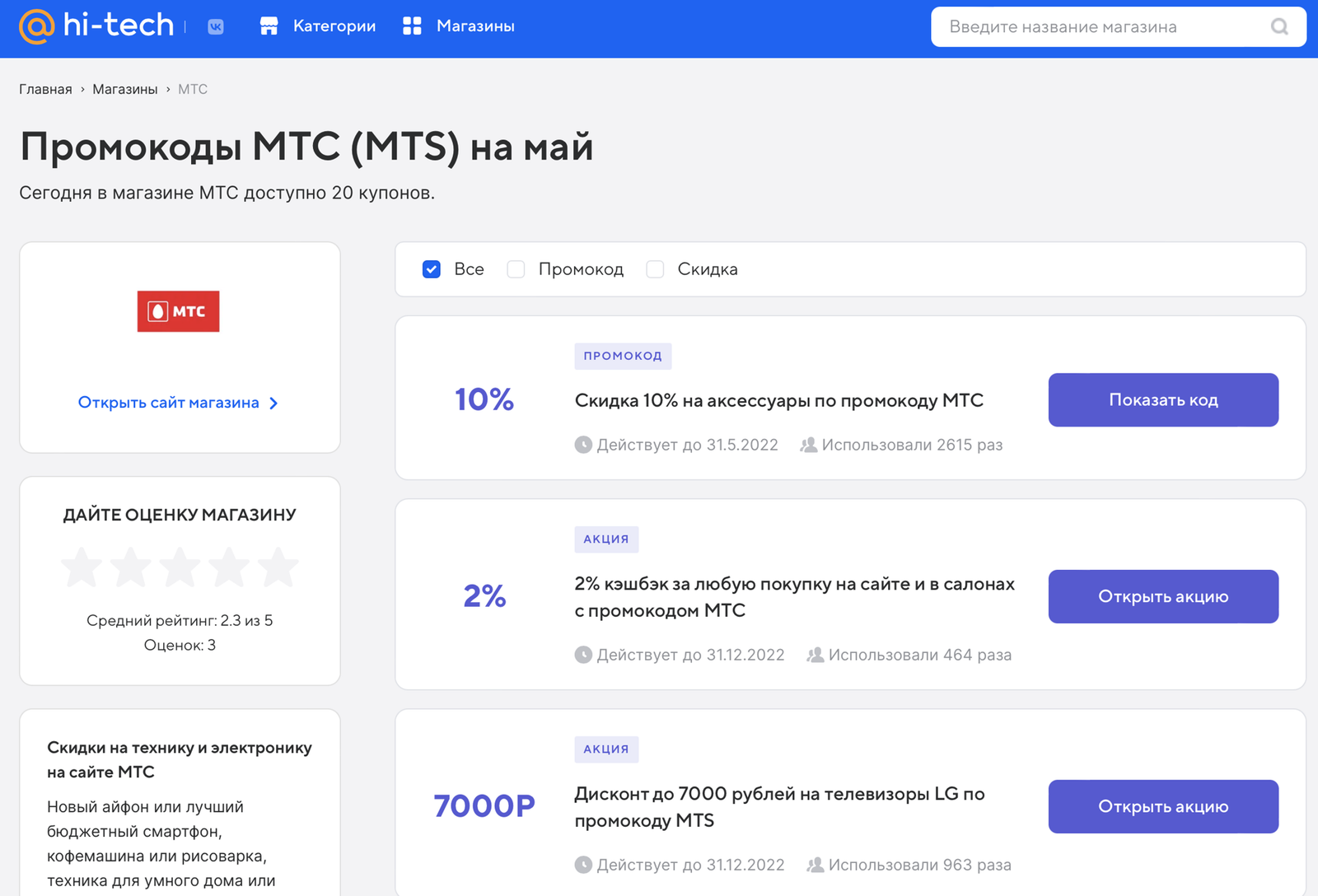Rate the store one star
The width and height of the screenshot is (1318, 896).
tap(82, 567)
